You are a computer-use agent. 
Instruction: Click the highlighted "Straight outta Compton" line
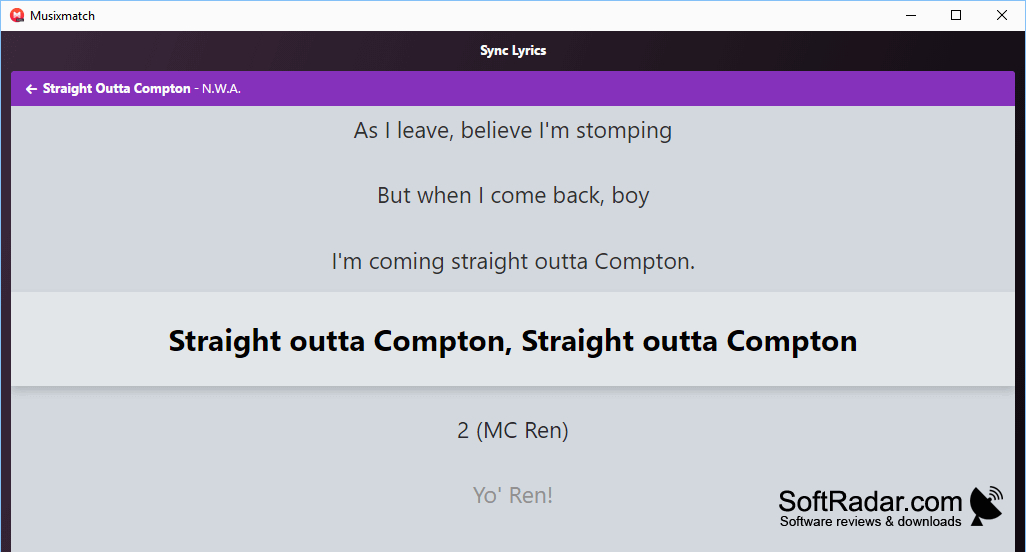tap(513, 339)
